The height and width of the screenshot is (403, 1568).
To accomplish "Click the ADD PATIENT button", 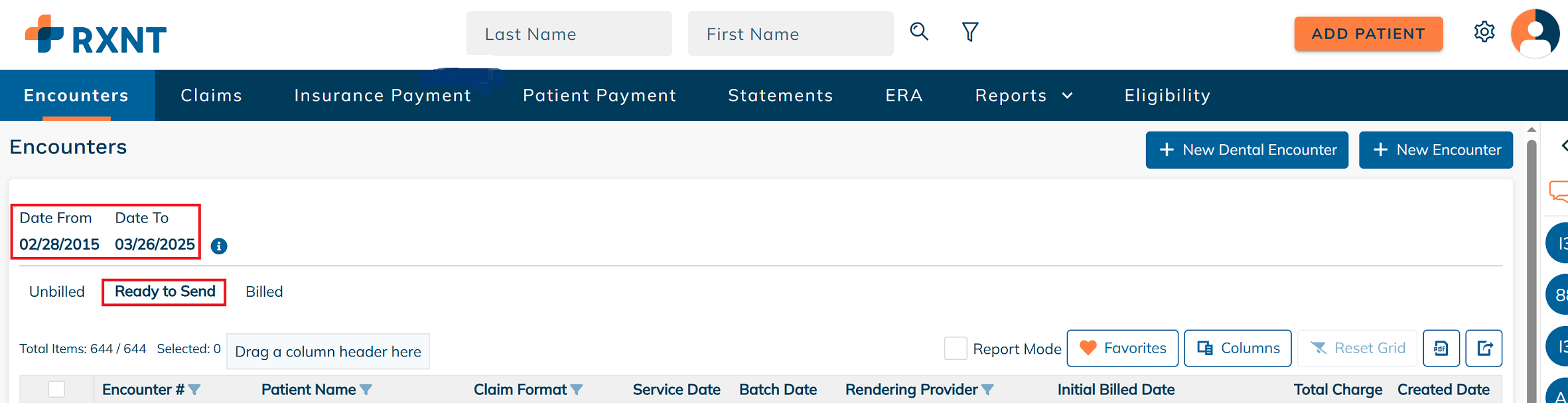I will pyautogui.click(x=1368, y=34).
